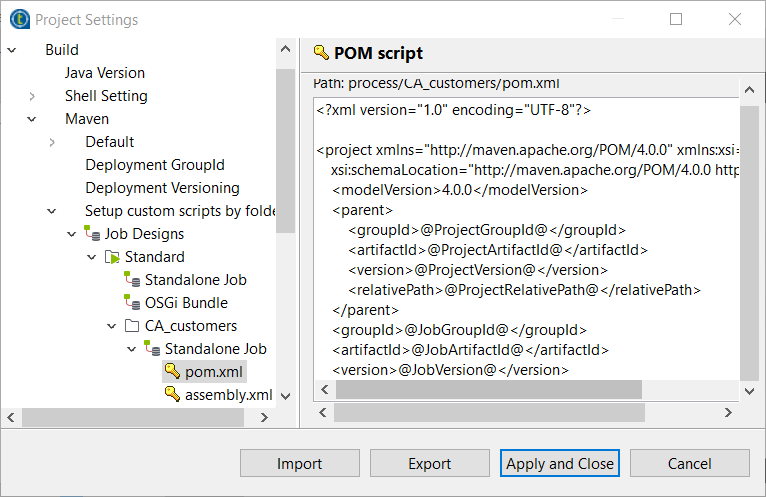Collapse the Maven tree node
Screen dimensions: 766x497
coord(32,119)
